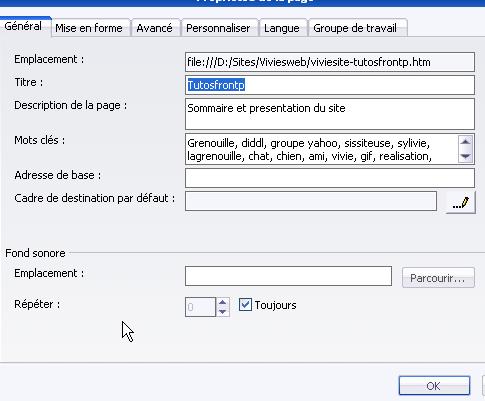Image resolution: width=485 pixels, height=401 pixels.
Task: Confirm with the OK button
Action: click(x=434, y=386)
